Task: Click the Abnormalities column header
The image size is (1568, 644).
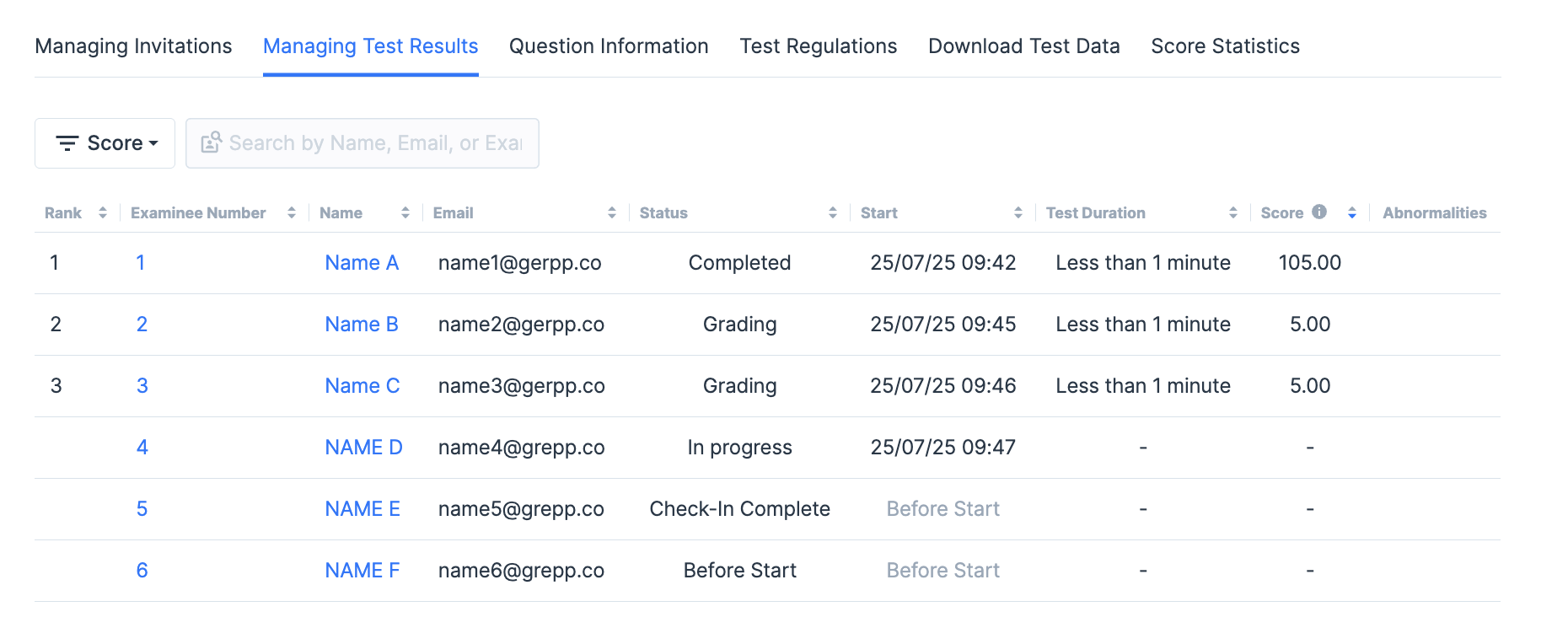Action: pyautogui.click(x=1434, y=213)
